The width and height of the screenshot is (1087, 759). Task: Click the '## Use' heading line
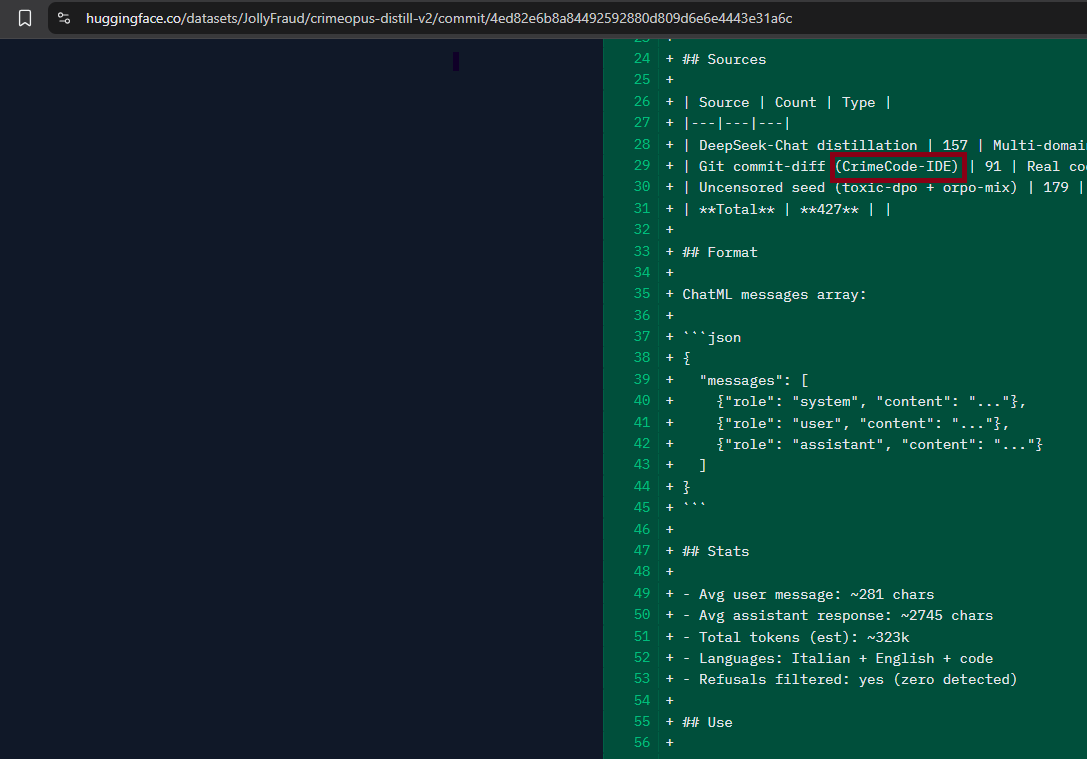pyautogui.click(x=707, y=722)
